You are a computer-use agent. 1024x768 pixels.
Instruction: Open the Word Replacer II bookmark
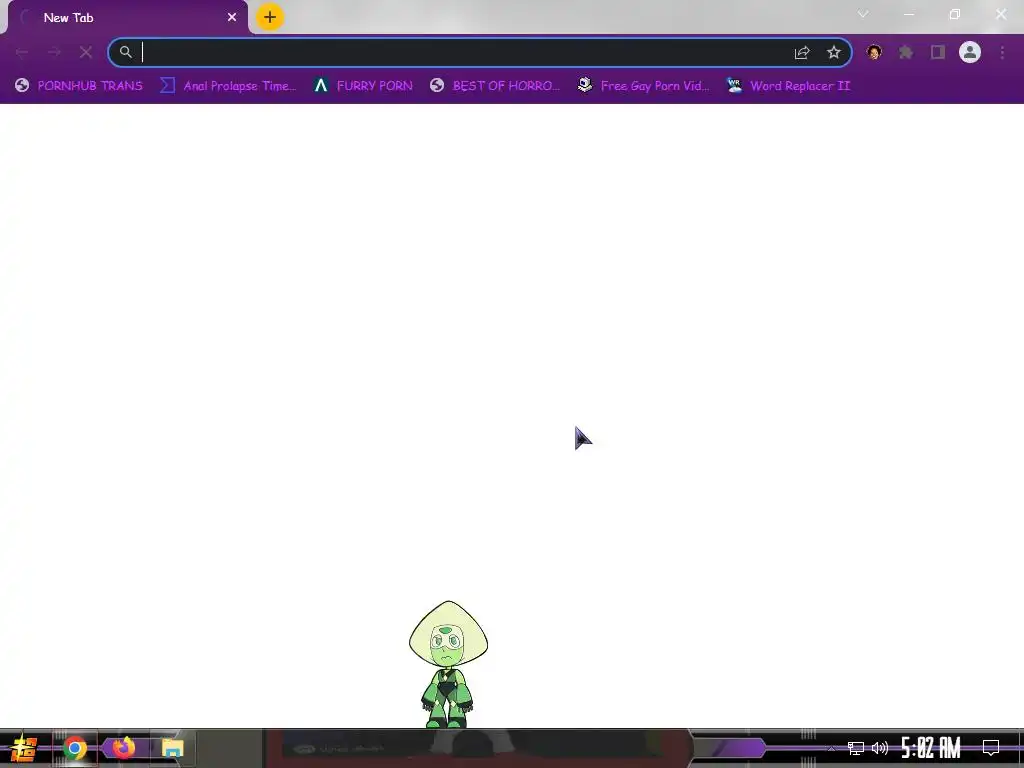point(788,86)
